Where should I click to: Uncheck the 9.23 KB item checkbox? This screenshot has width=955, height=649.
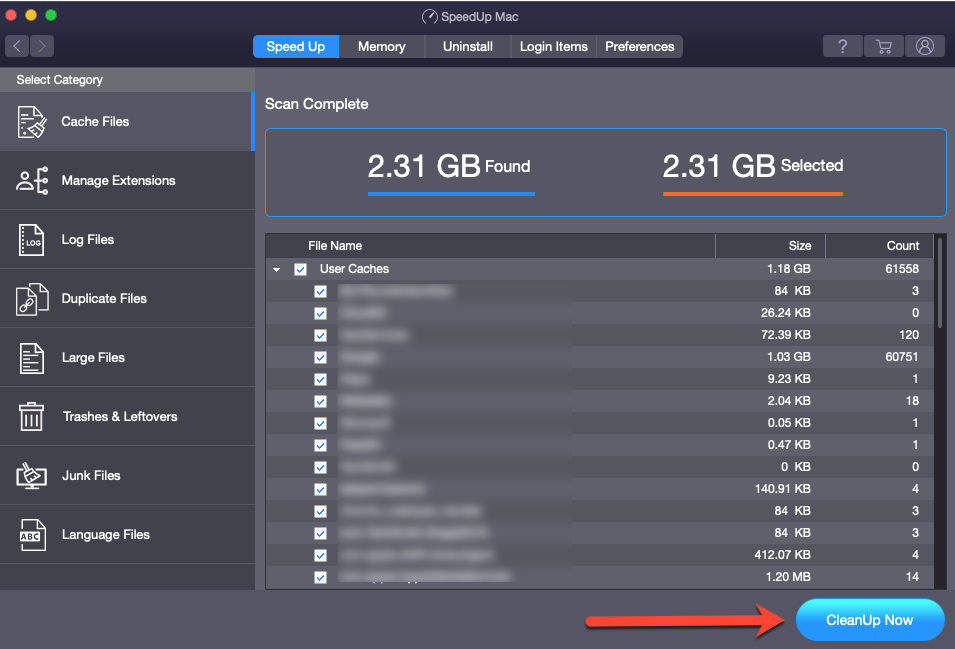point(320,379)
